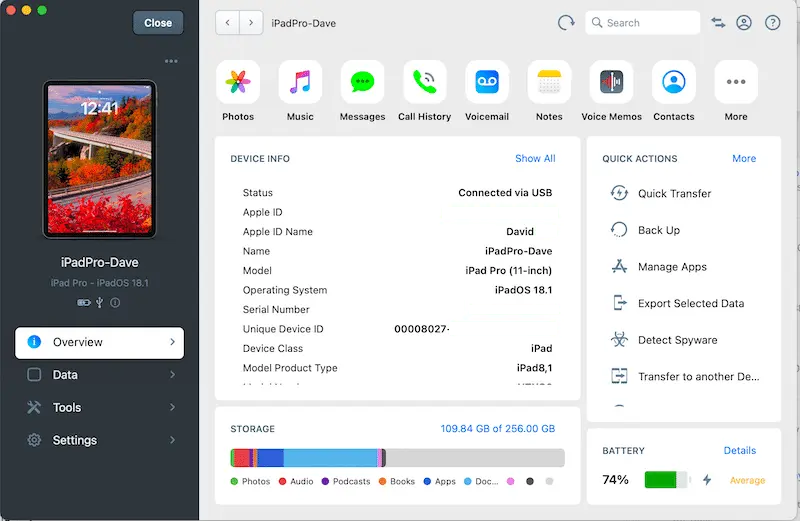
Task: Open Voice Memos icon
Action: coord(611,83)
